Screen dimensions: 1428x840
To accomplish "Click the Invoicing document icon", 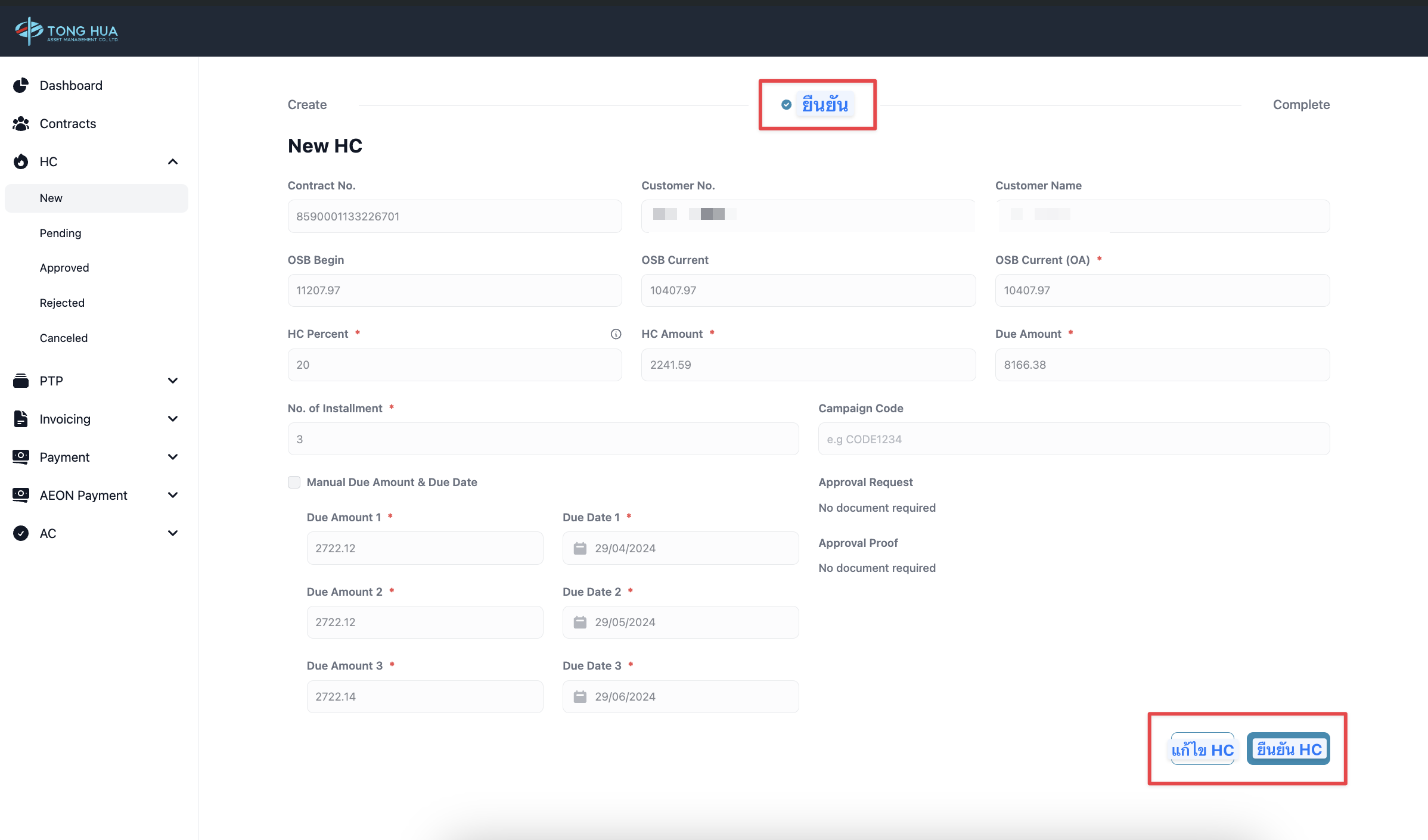I will point(21,419).
